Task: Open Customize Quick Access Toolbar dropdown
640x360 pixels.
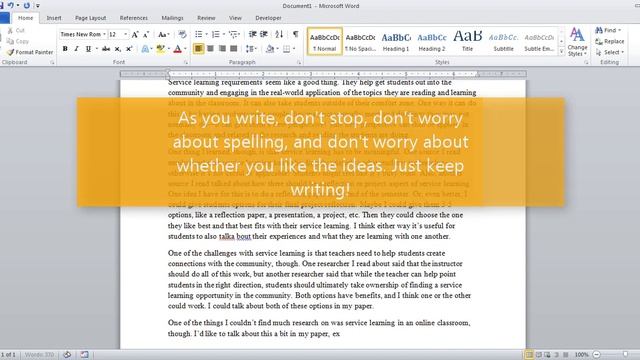Action: [38, 6]
